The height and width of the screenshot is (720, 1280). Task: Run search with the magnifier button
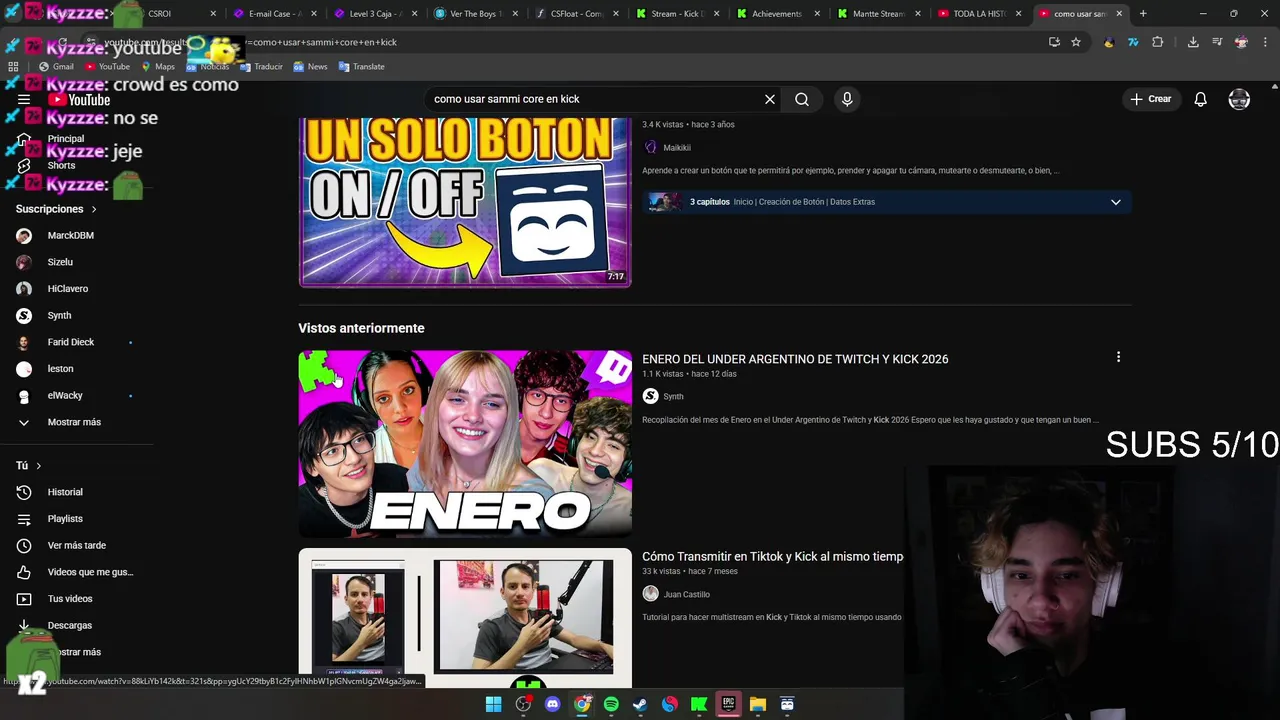[x=802, y=99]
